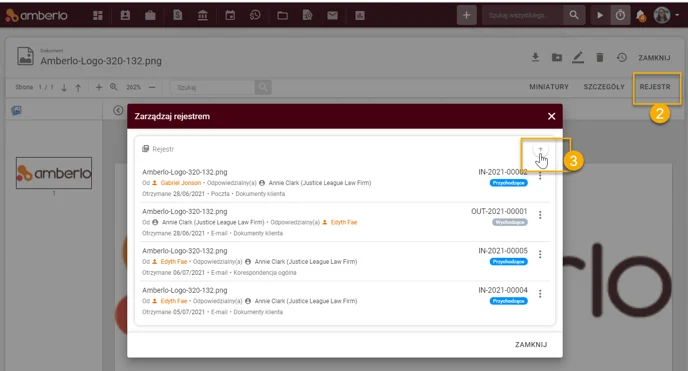This screenshot has width=688, height=371.
Task: Click Przychodzące badge under IN-2021-00005
Action: pos(509,262)
